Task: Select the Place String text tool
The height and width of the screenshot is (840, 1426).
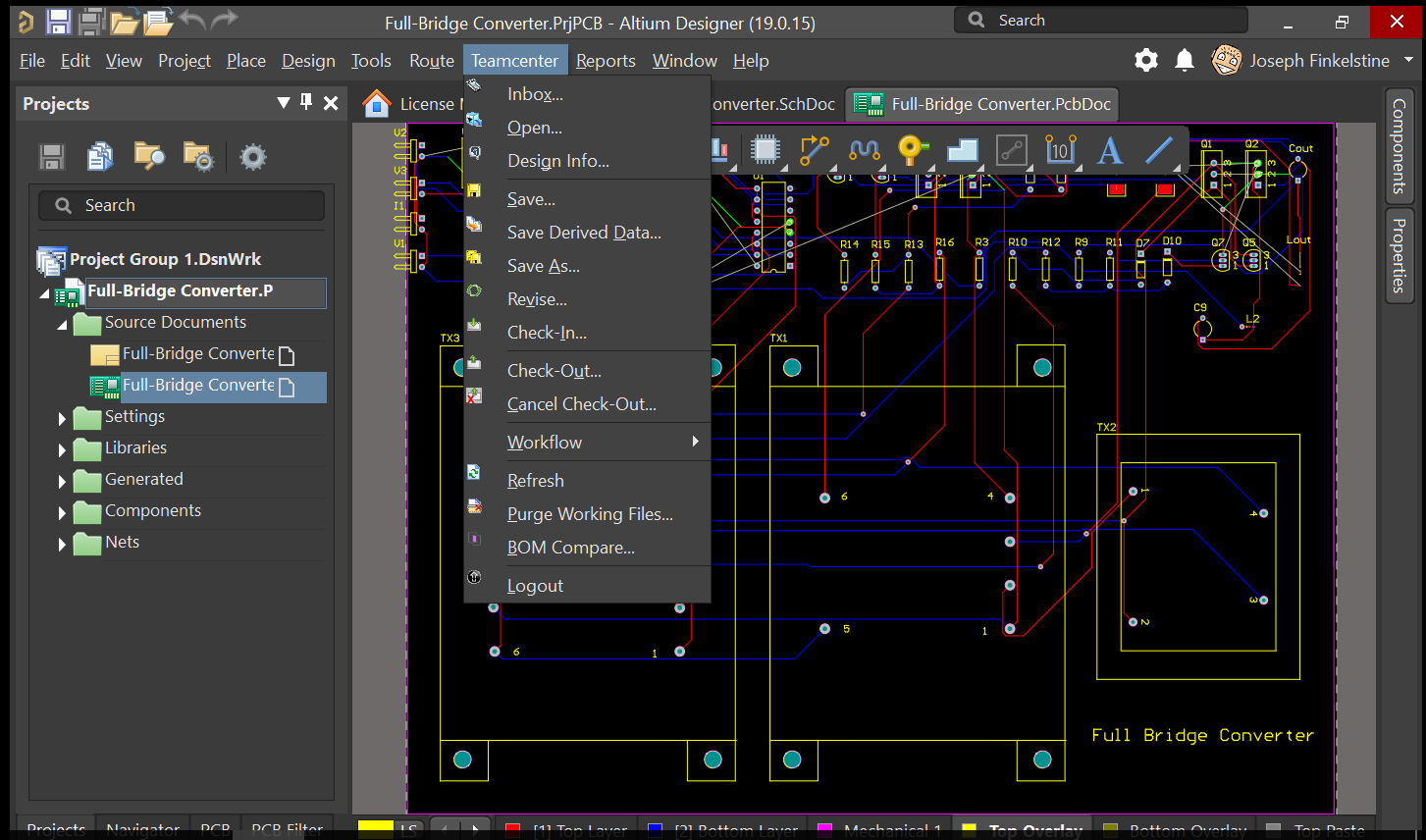Action: click(x=1110, y=150)
